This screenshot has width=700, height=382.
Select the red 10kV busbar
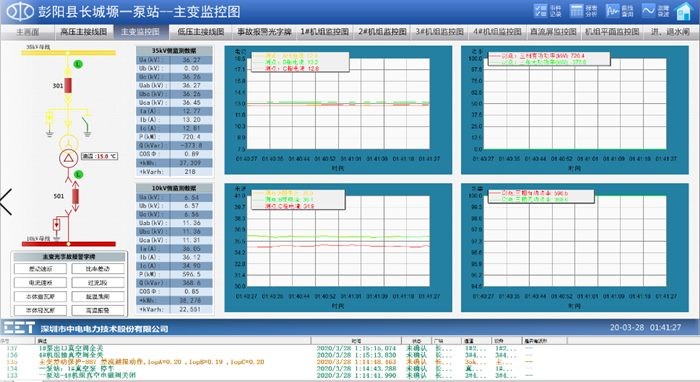click(x=68, y=244)
